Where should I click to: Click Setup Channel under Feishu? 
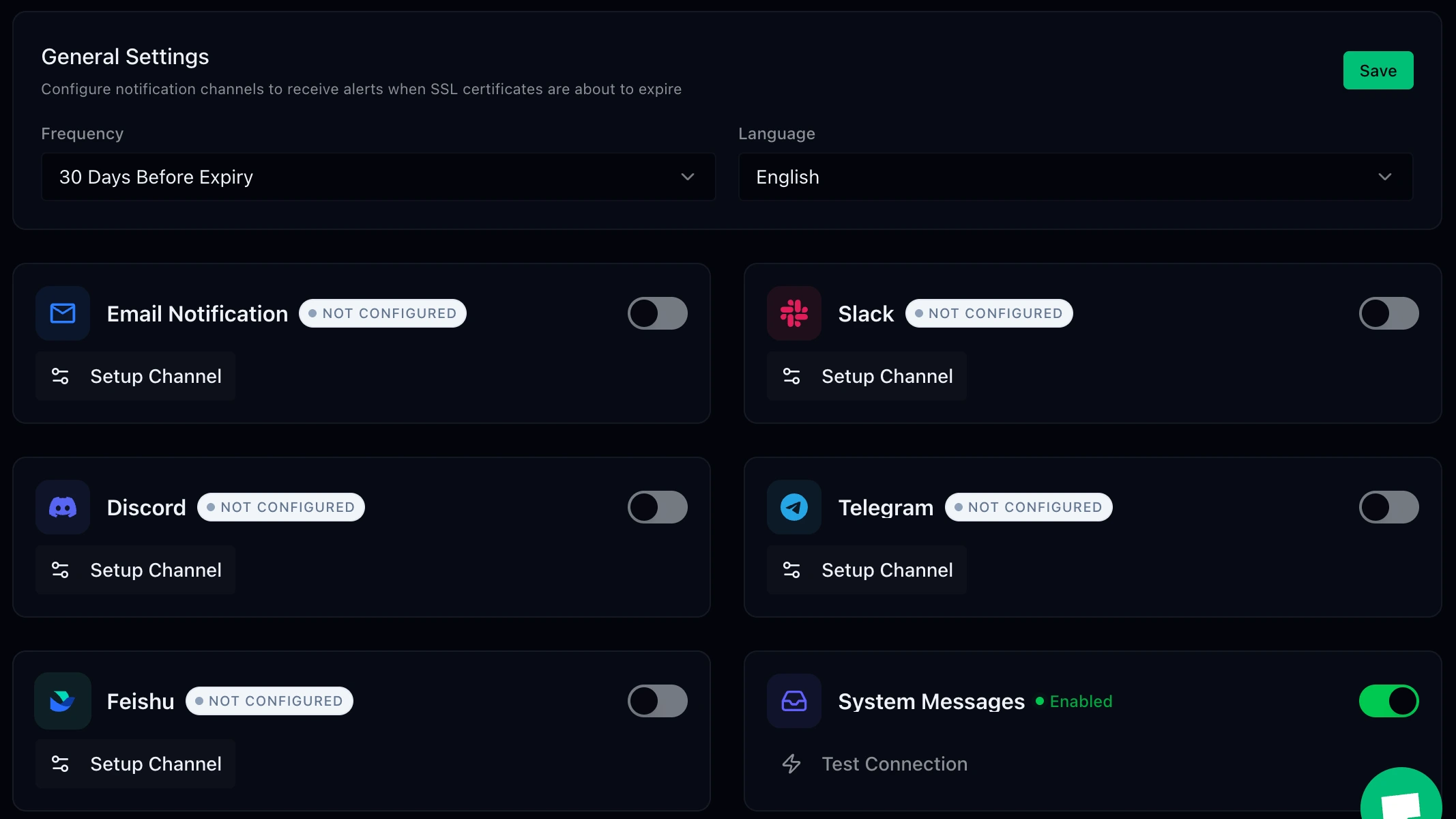tap(136, 764)
